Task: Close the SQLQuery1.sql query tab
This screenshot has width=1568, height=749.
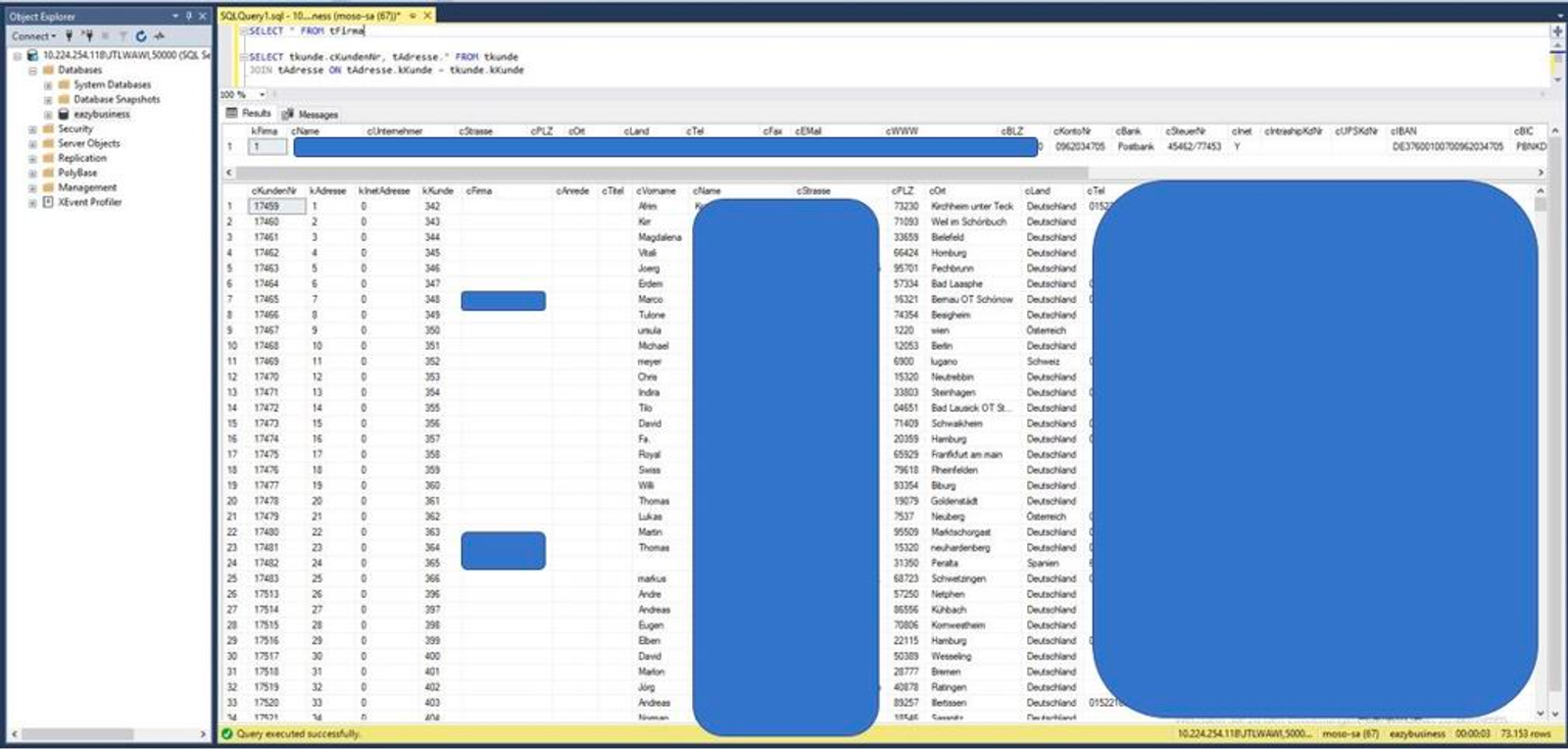Action: pos(427,16)
